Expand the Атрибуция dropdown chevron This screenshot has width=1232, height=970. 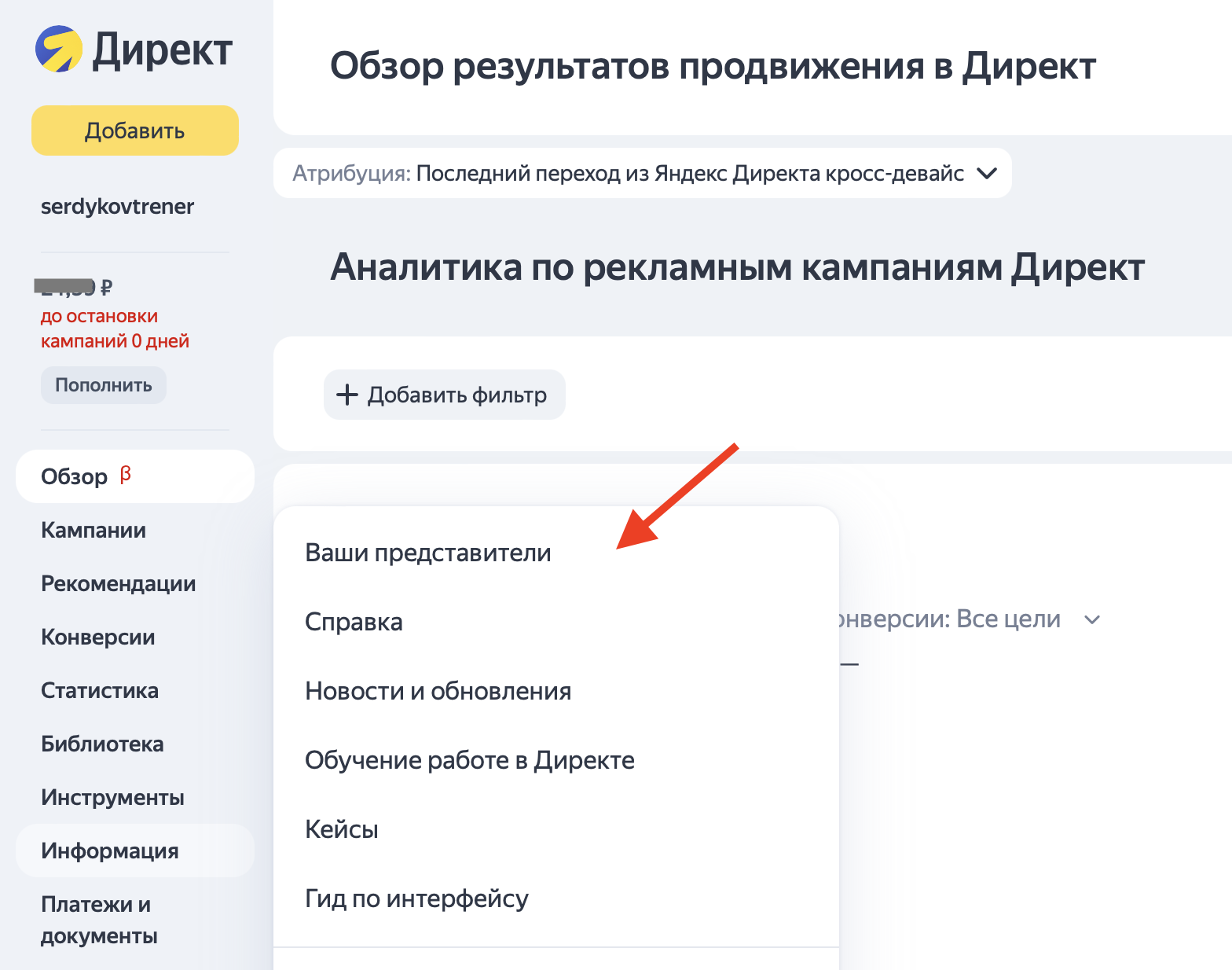pos(987,173)
